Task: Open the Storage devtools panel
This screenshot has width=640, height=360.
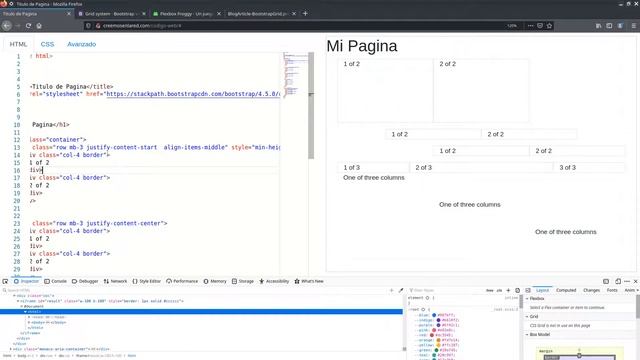Action: 243,281
